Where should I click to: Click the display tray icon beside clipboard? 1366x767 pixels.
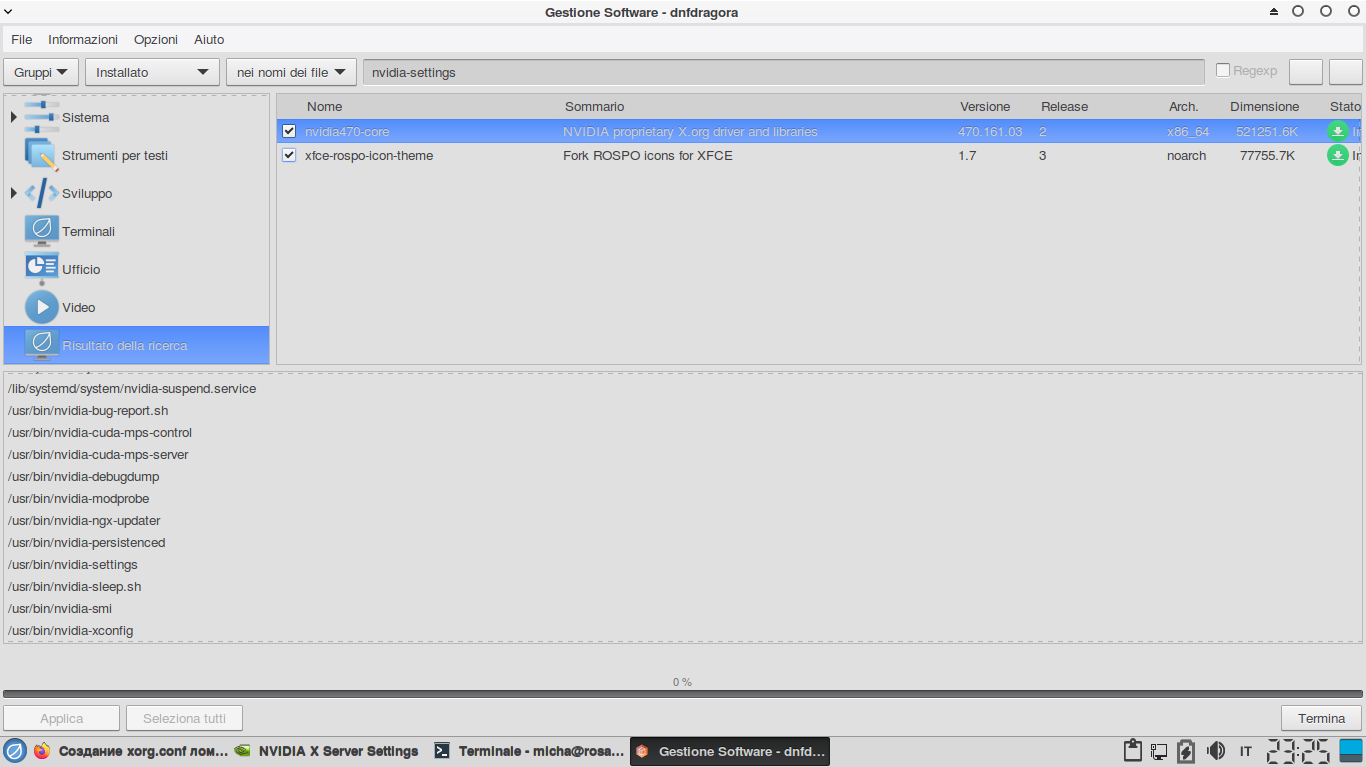[1159, 751]
